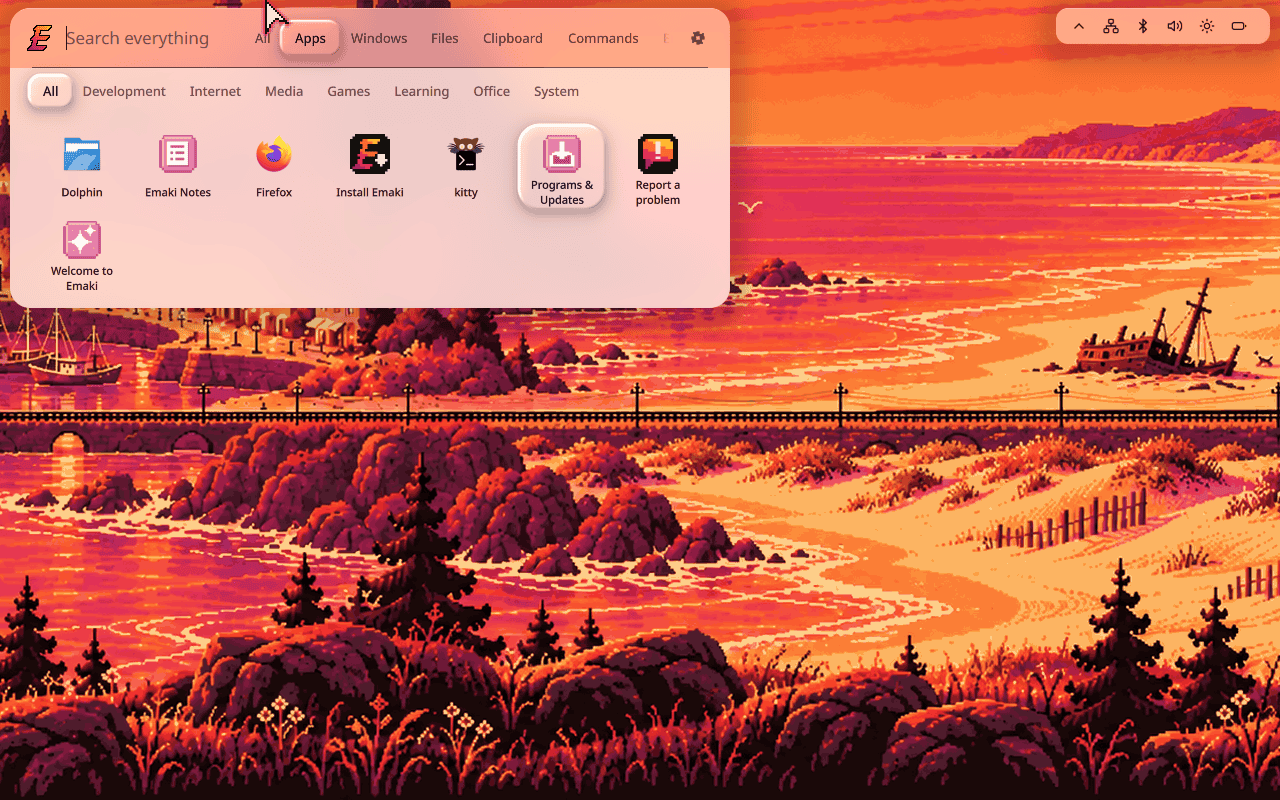Click the brightness tray icon
1280x800 pixels.
1207,26
